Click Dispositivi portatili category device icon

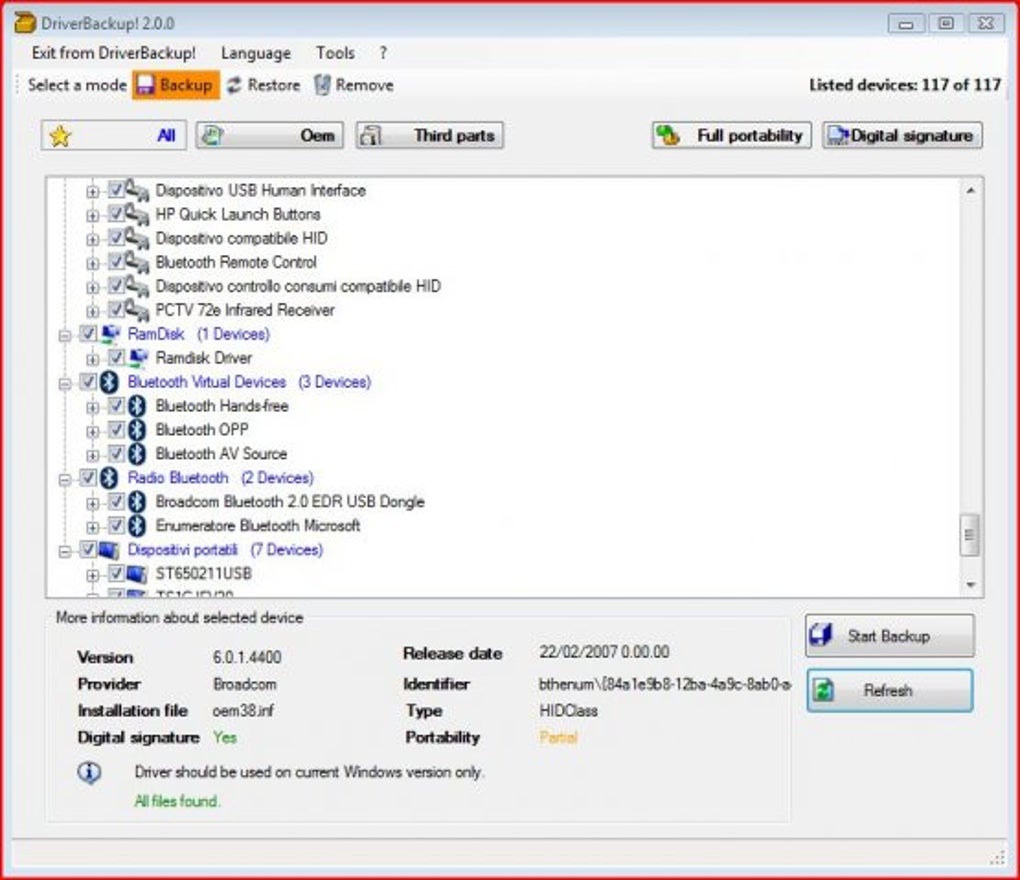click(x=109, y=550)
